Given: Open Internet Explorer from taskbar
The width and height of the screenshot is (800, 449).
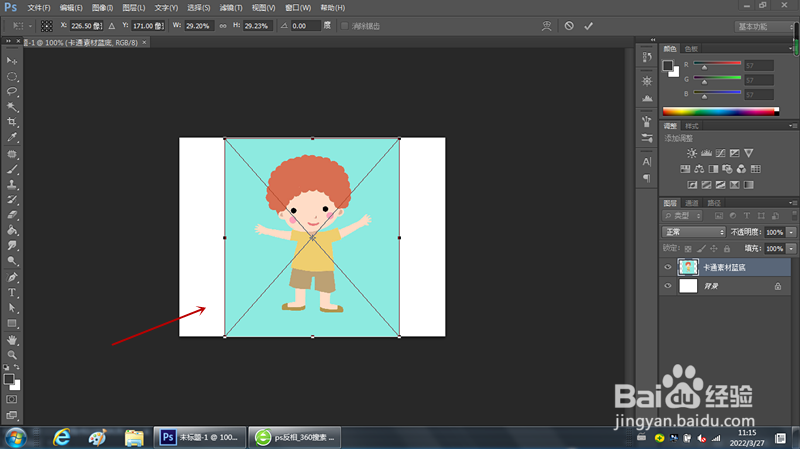Looking at the screenshot, I should tap(62, 437).
